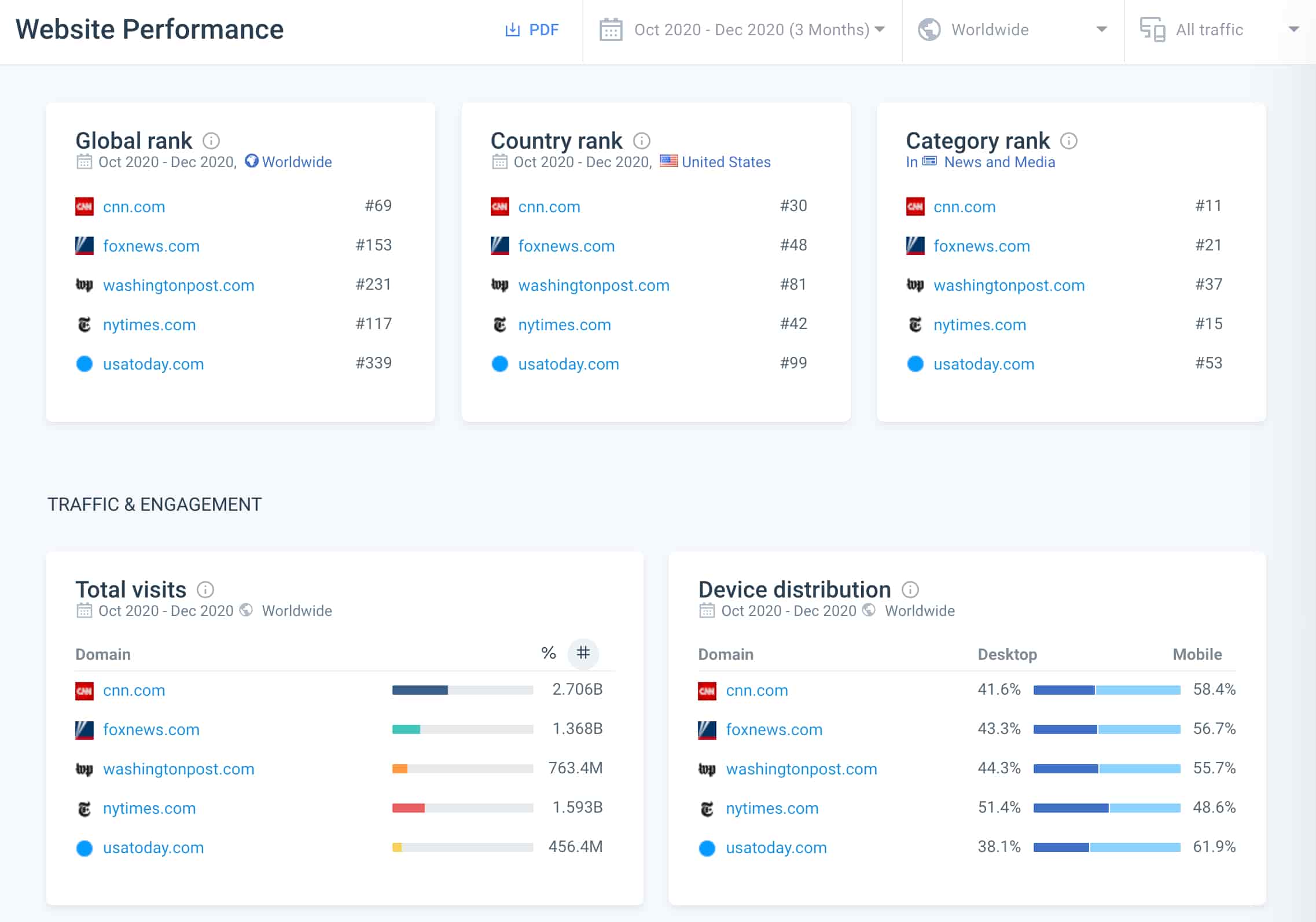Click the 2.706B visits value for cnn.com

[x=577, y=689]
